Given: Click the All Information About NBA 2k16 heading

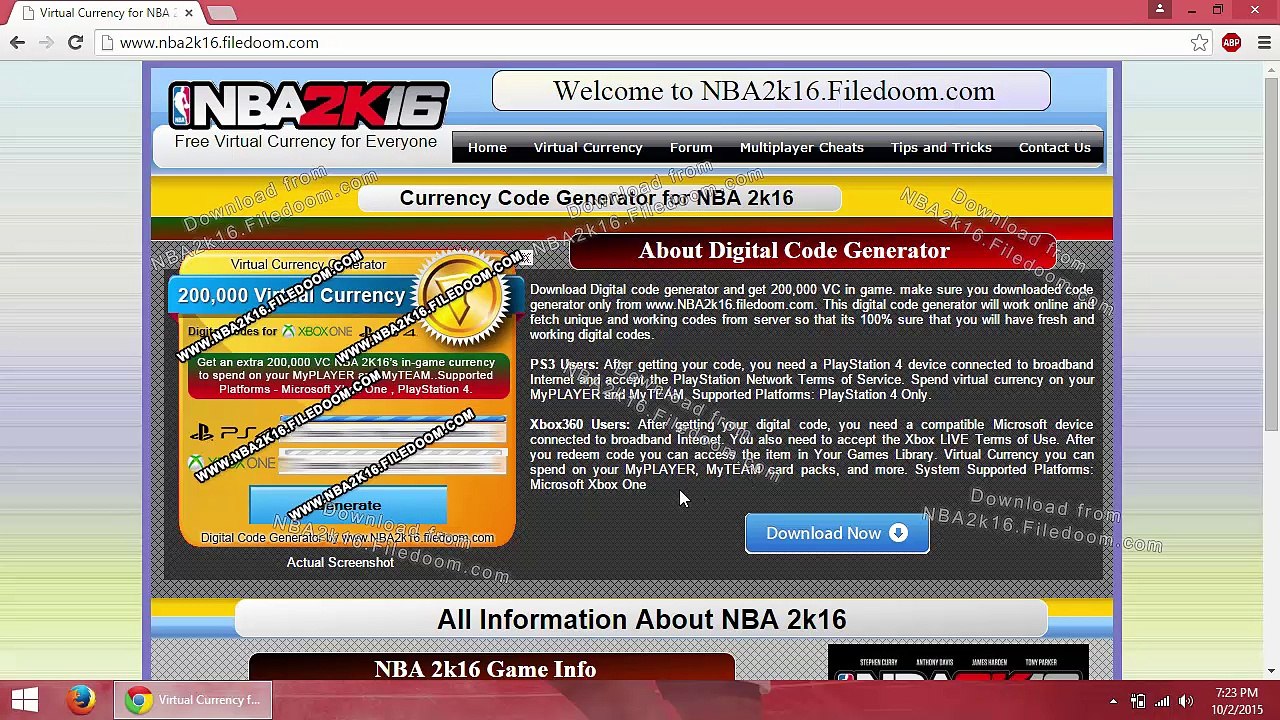Looking at the screenshot, I should coord(641,620).
